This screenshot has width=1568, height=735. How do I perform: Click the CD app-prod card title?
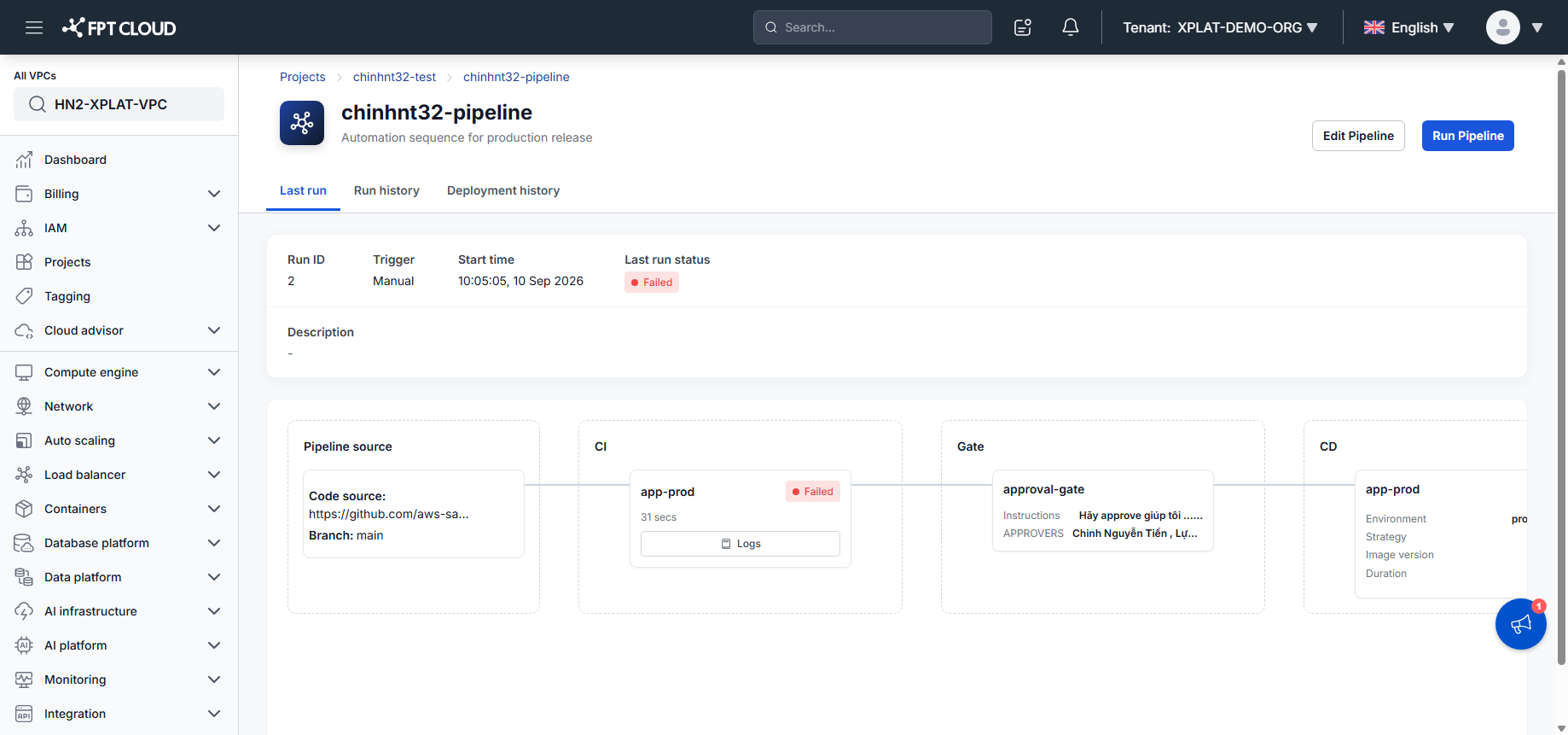click(1392, 489)
